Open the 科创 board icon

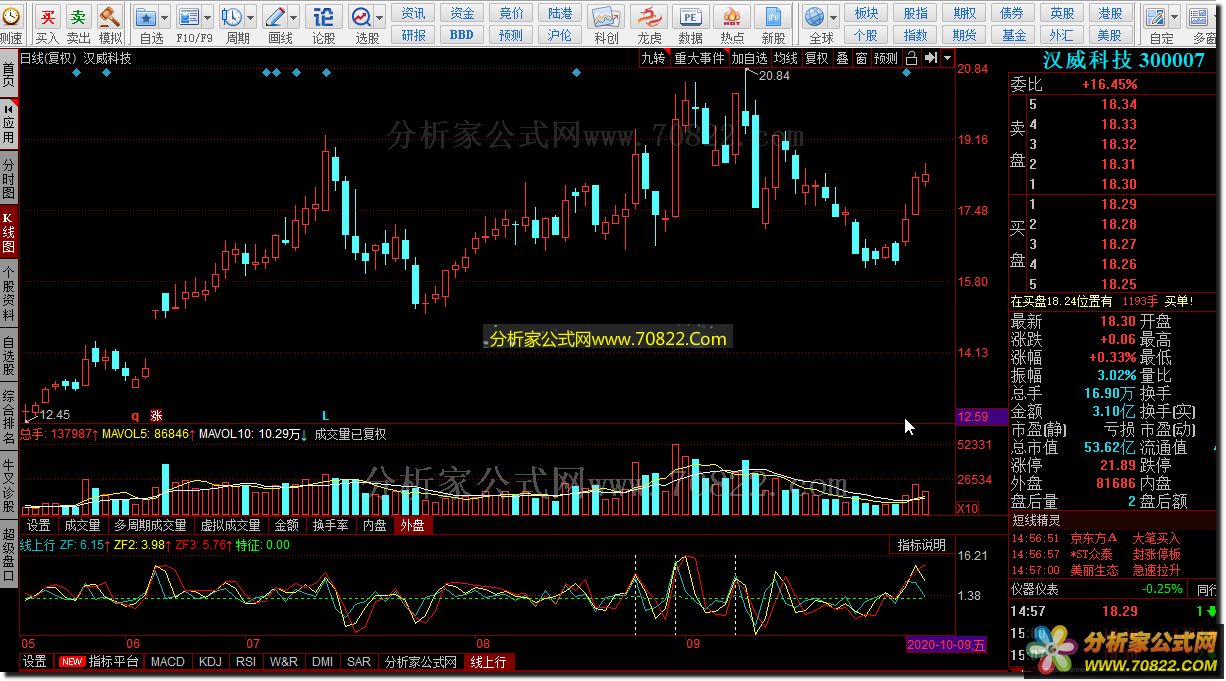click(x=605, y=17)
